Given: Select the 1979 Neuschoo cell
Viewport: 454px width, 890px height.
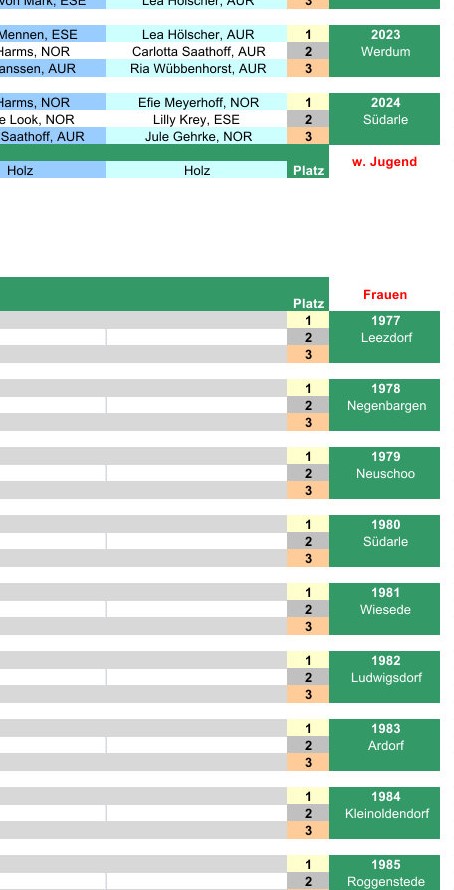Looking at the screenshot, I should 385,473.
